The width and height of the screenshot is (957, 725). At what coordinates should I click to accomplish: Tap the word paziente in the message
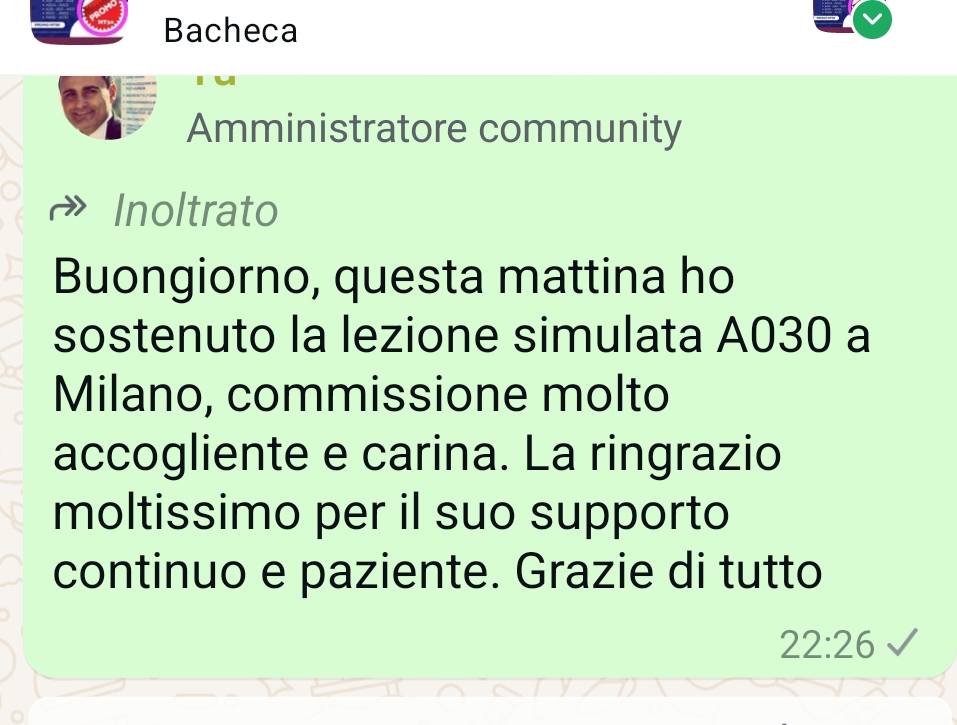pos(395,572)
